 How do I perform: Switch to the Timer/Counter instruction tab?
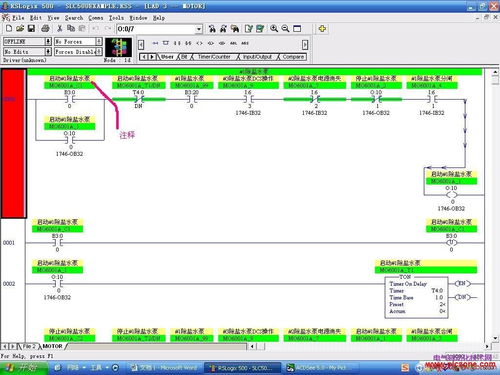[x=214, y=57]
